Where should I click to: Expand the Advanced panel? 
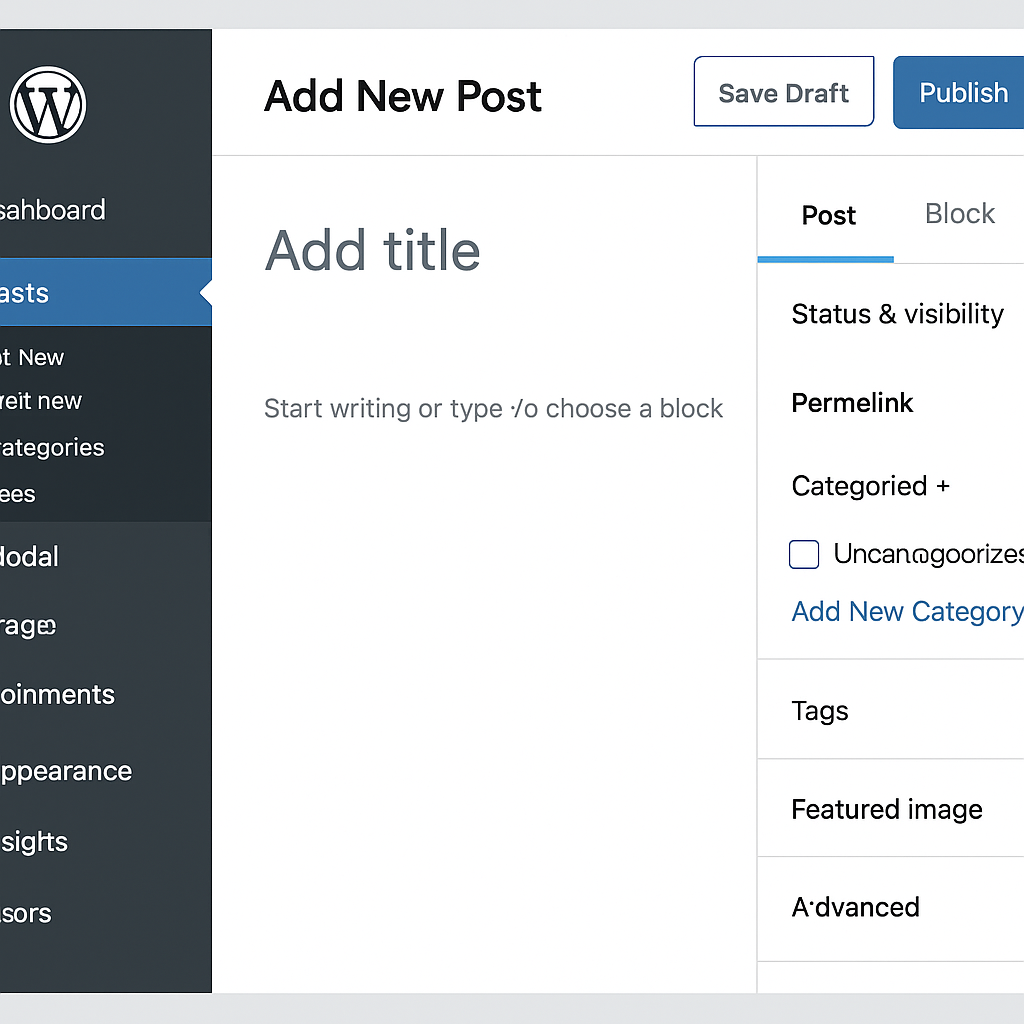[855, 907]
